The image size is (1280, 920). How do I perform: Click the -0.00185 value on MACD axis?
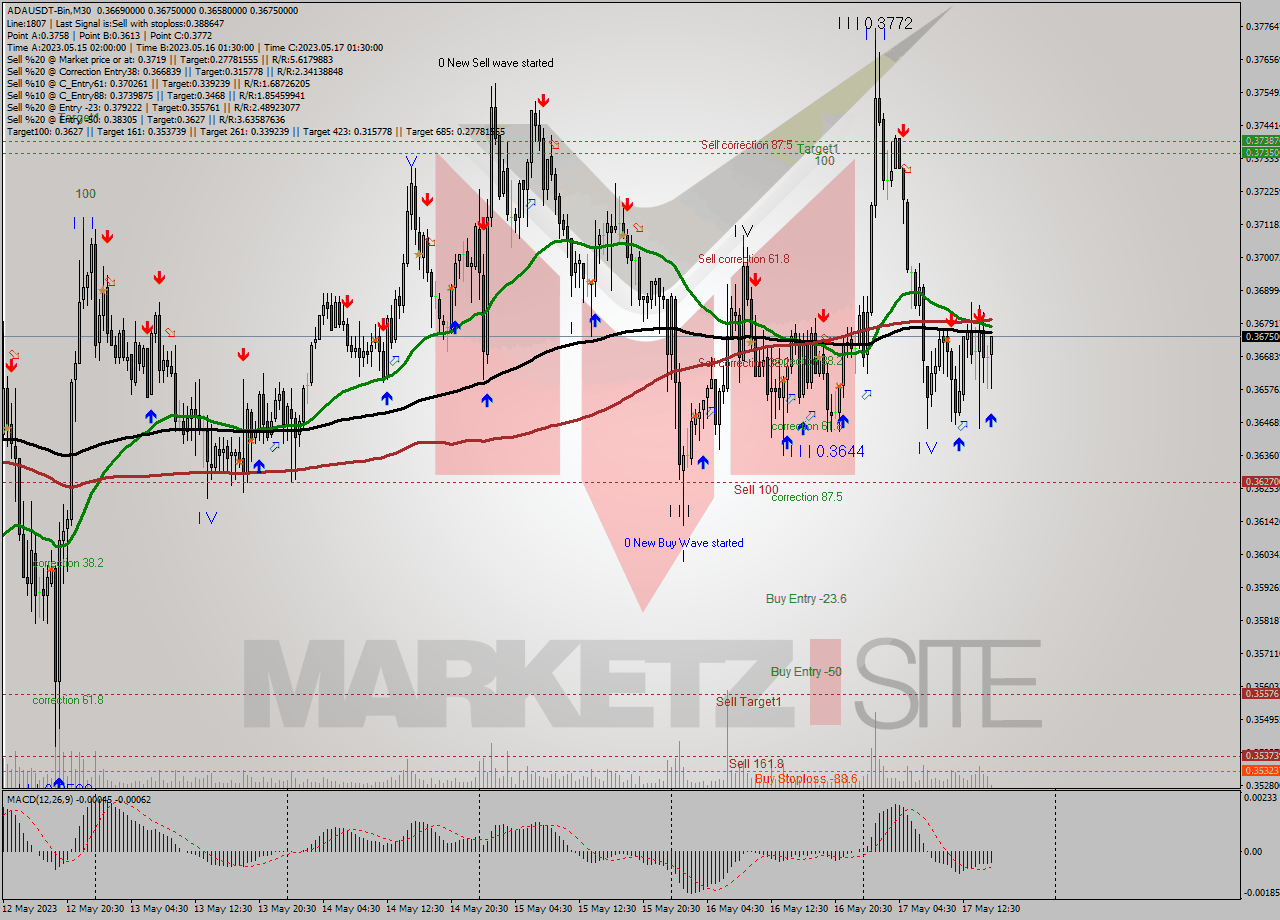pyautogui.click(x=1261, y=891)
